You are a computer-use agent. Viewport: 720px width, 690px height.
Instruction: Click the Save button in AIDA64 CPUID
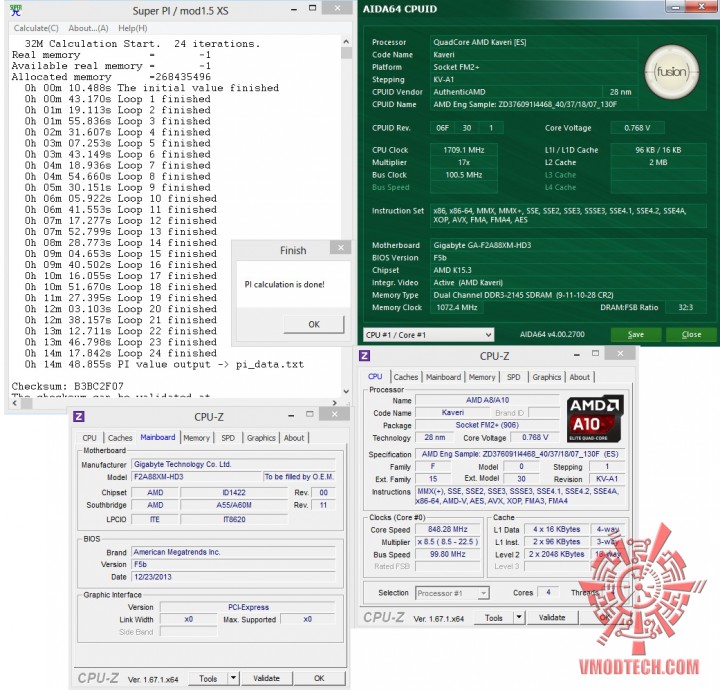(x=636, y=335)
